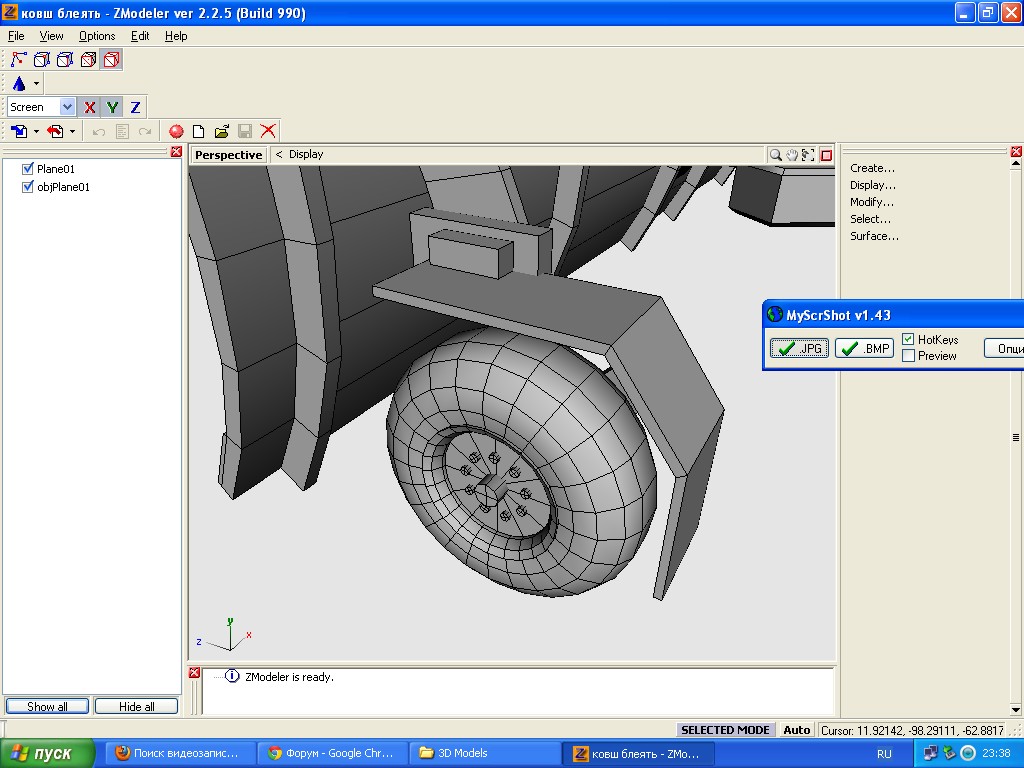1024x768 pixels.
Task: Open file using the folder icon
Action: point(221,131)
